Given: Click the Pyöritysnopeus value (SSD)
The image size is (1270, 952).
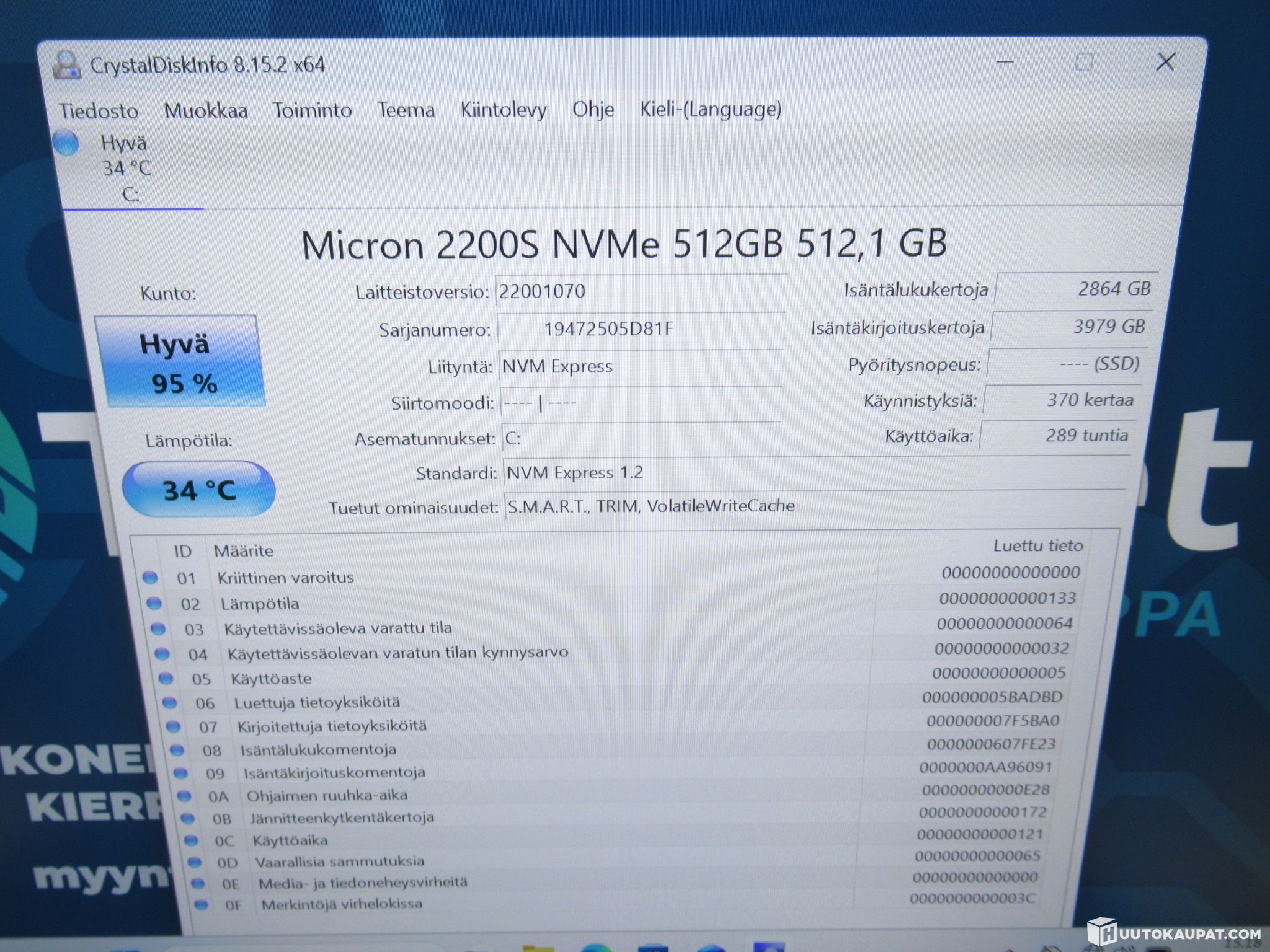Looking at the screenshot, I should 1066,363.
